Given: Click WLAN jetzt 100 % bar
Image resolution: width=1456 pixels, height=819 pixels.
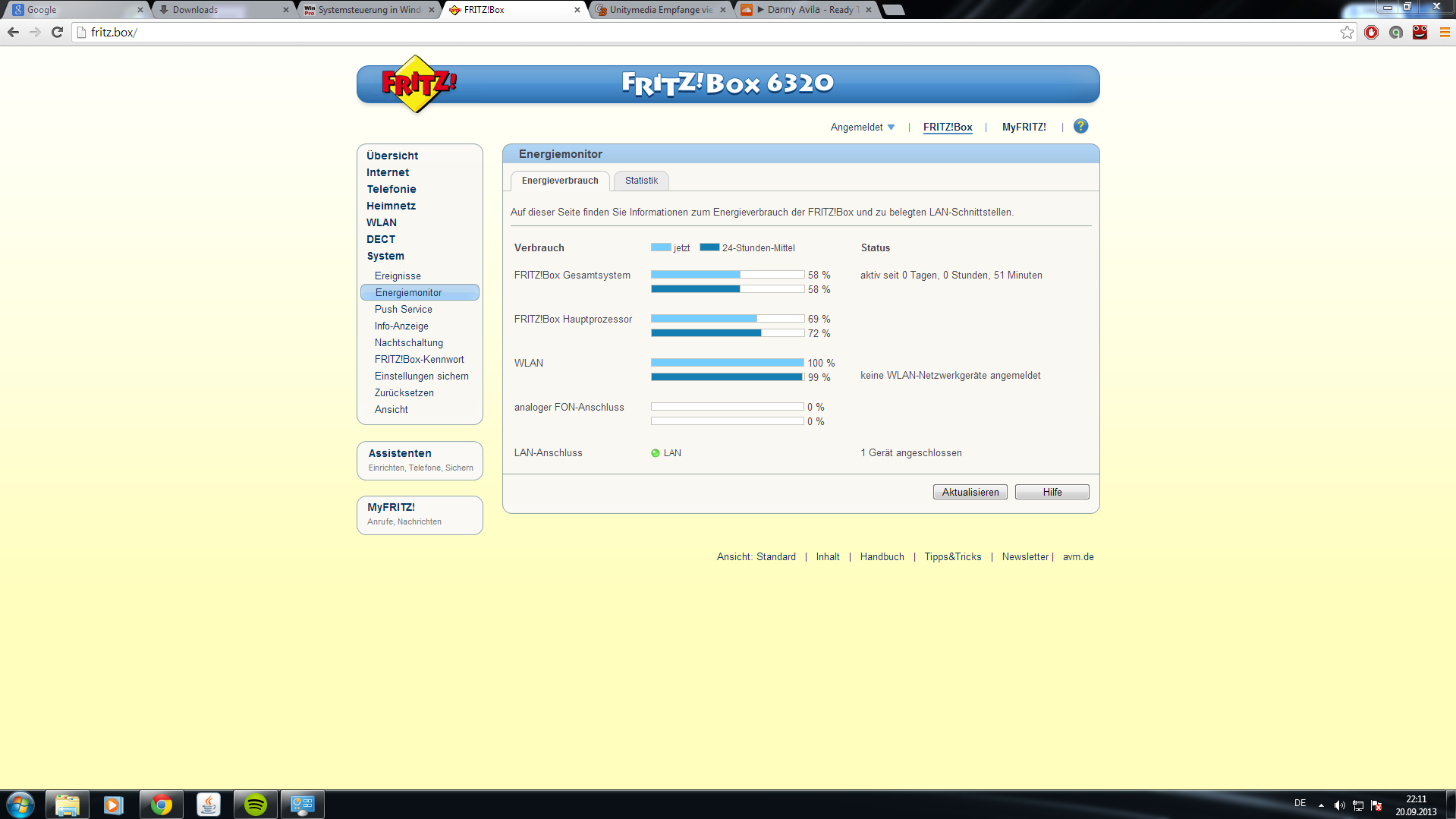Looking at the screenshot, I should pos(728,363).
